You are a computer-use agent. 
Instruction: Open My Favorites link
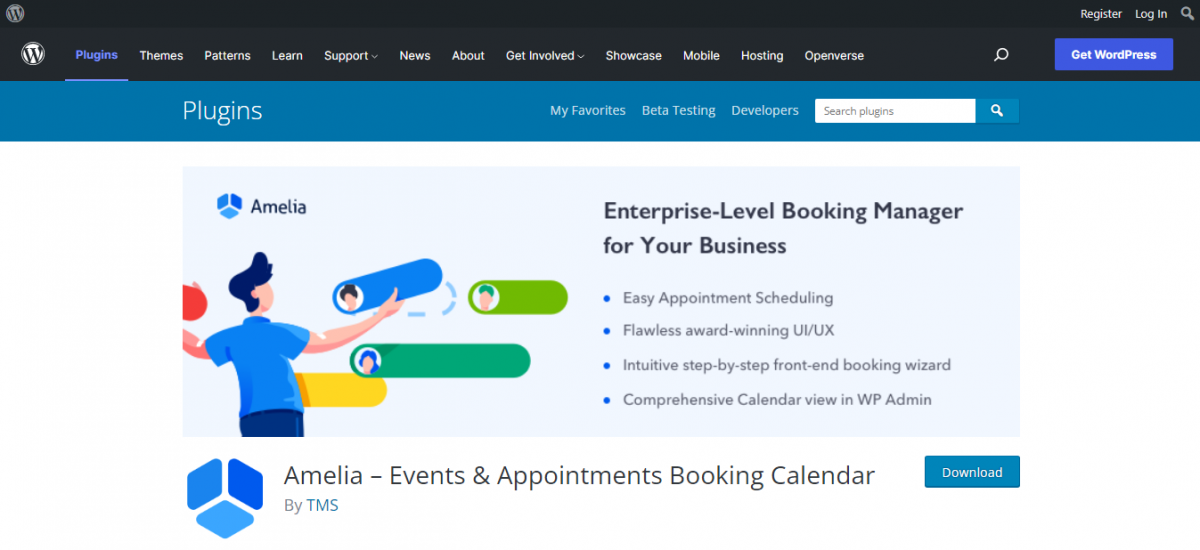[x=588, y=111]
